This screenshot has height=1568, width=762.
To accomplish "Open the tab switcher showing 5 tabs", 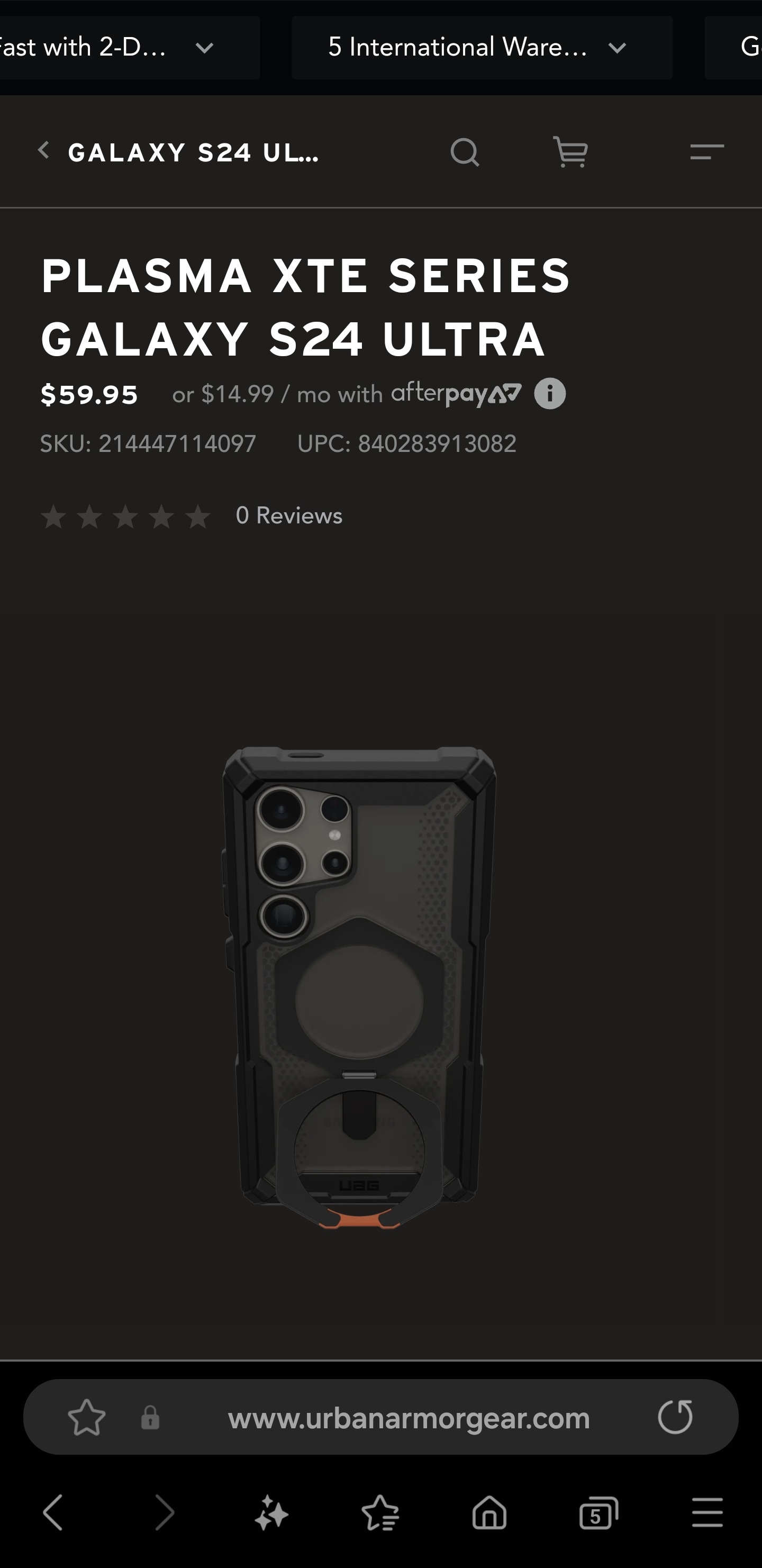I will [x=598, y=1512].
